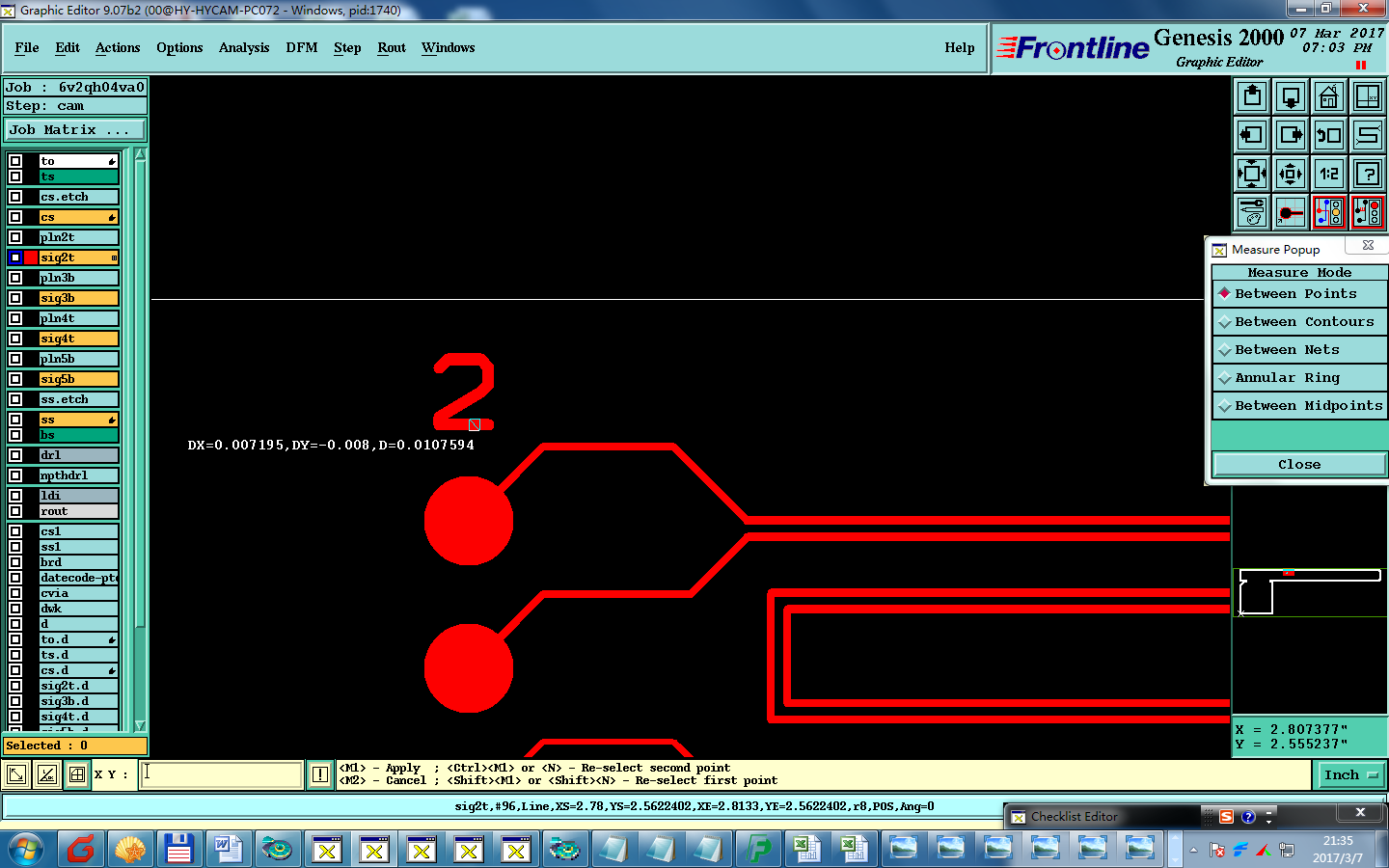This screenshot has height=868, width=1389.
Task: Select the S-shaped serpentine path icon
Action: point(1368,135)
